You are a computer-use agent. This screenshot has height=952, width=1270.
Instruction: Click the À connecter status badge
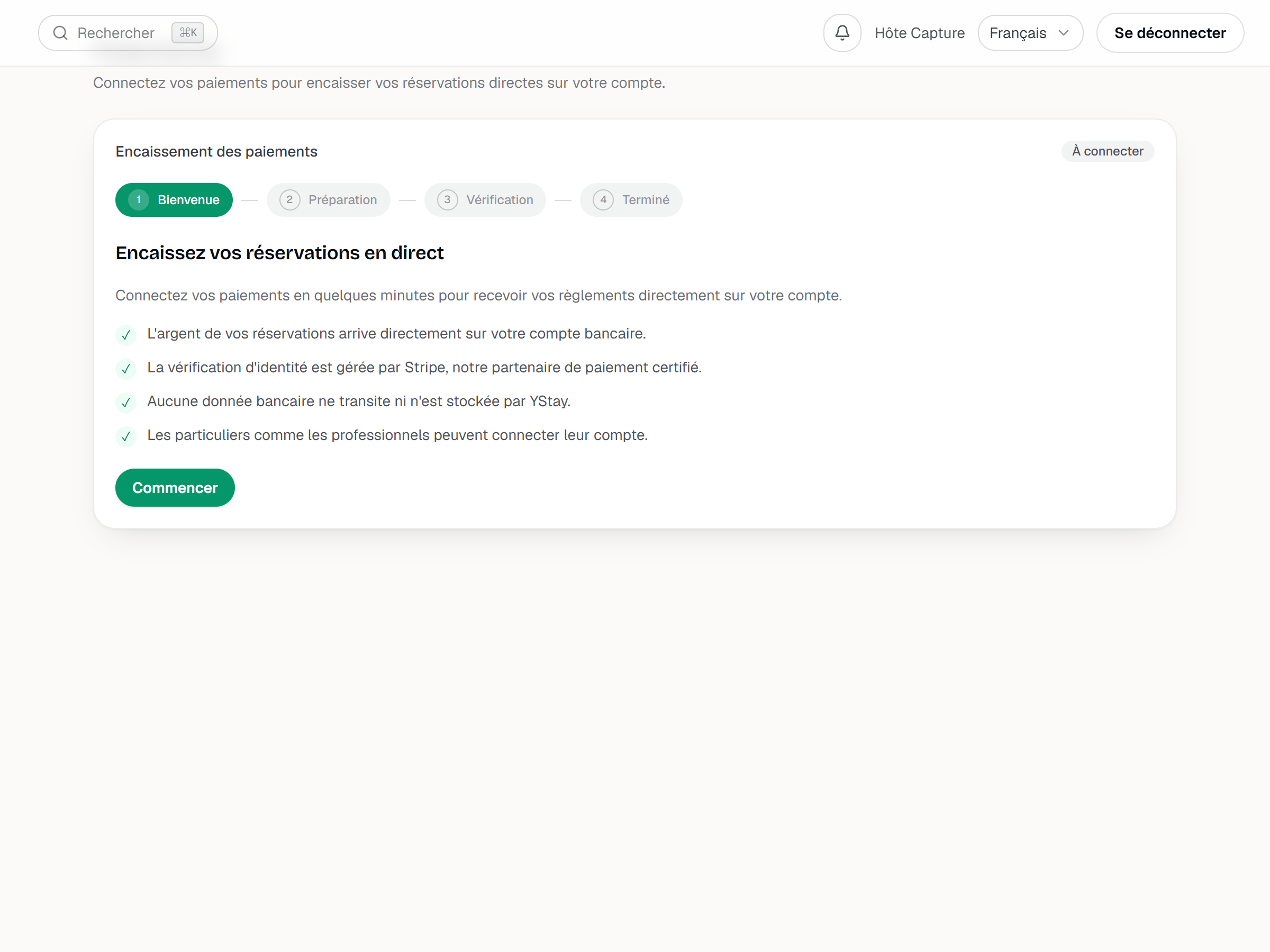point(1108,151)
